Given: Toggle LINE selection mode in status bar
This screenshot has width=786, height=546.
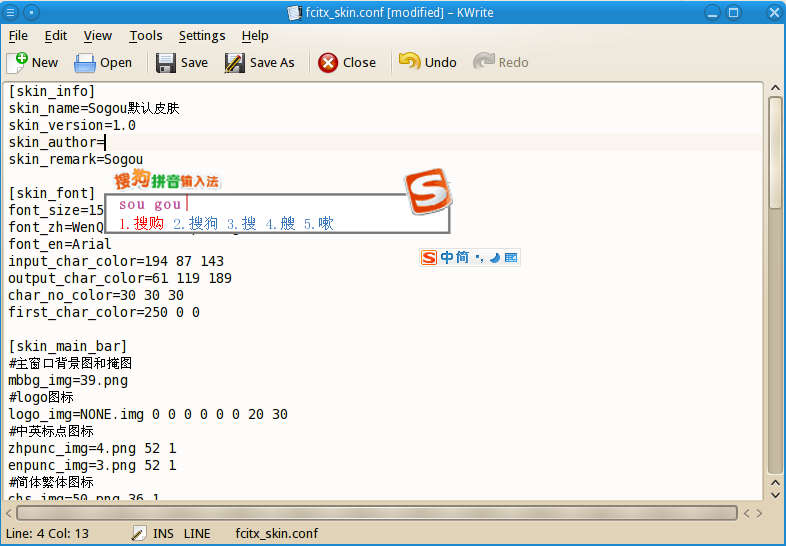Looking at the screenshot, I should 197,533.
